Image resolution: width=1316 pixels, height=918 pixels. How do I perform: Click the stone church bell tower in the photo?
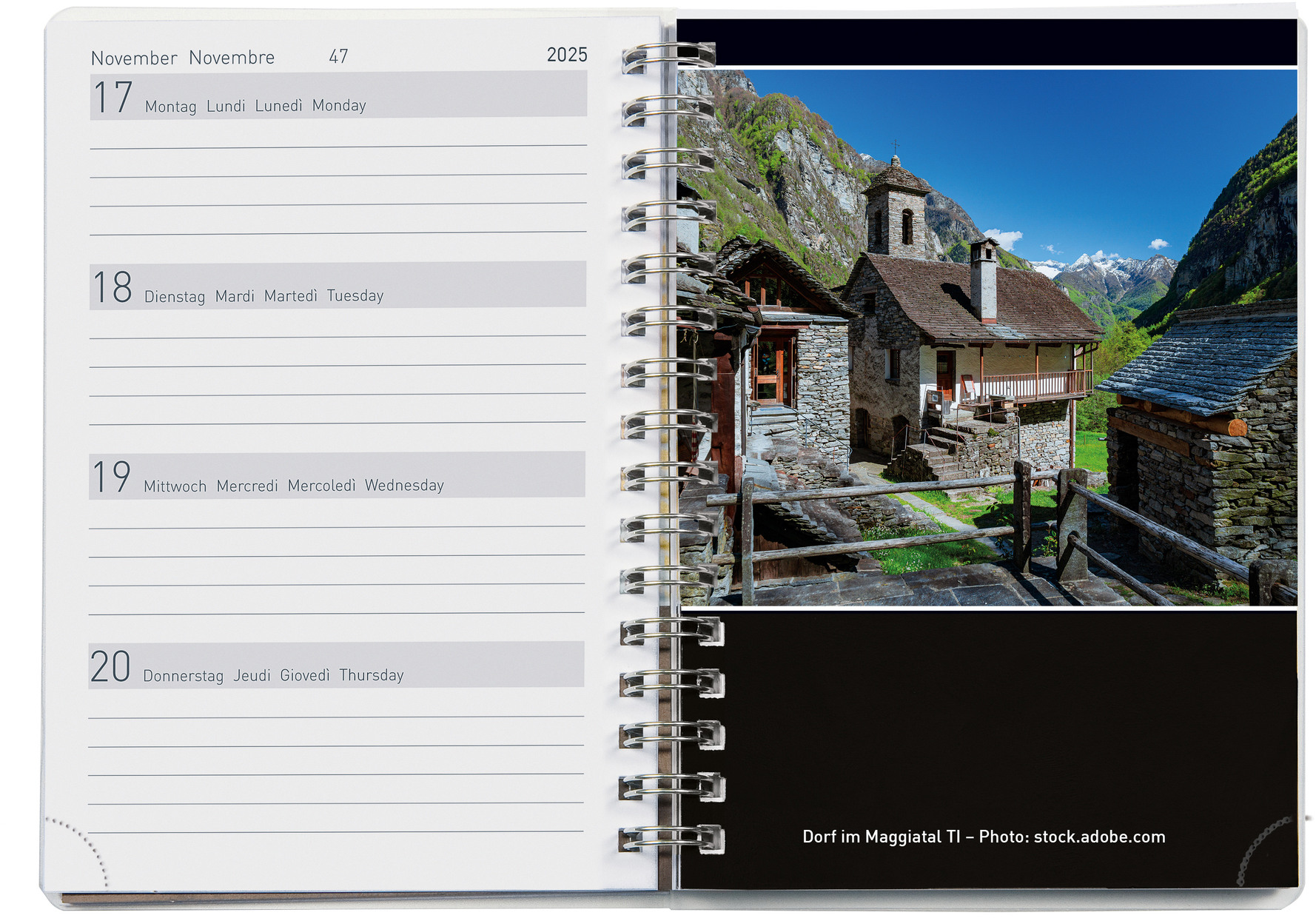click(x=896, y=207)
